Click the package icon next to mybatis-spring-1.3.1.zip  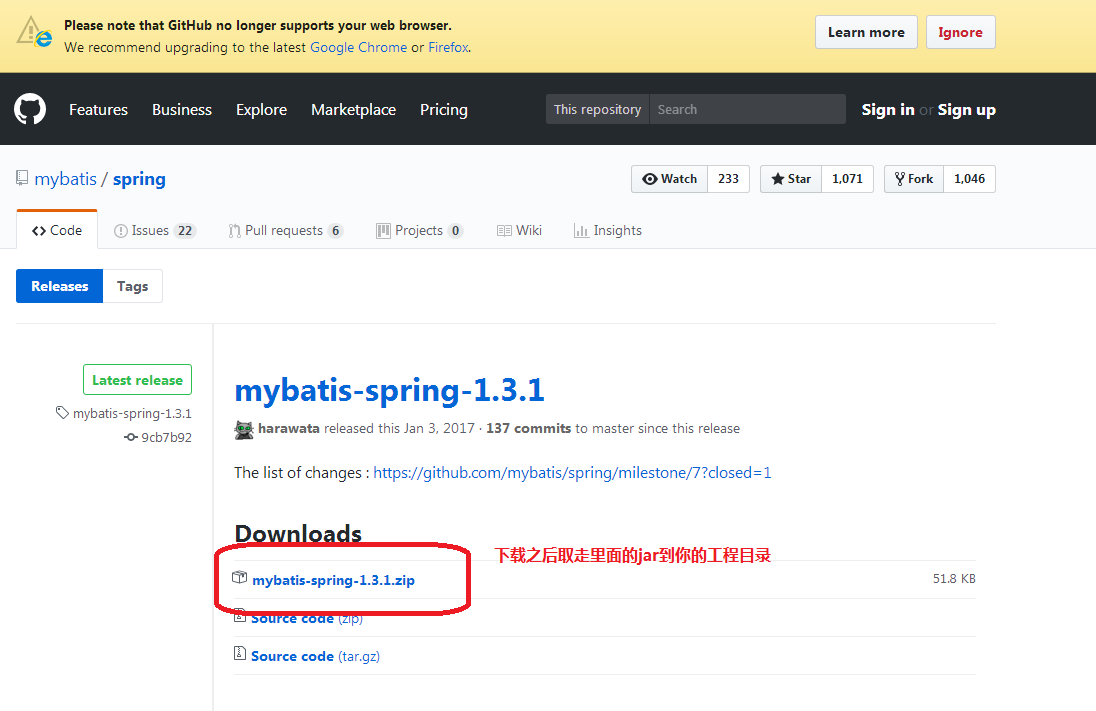pyautogui.click(x=240, y=577)
